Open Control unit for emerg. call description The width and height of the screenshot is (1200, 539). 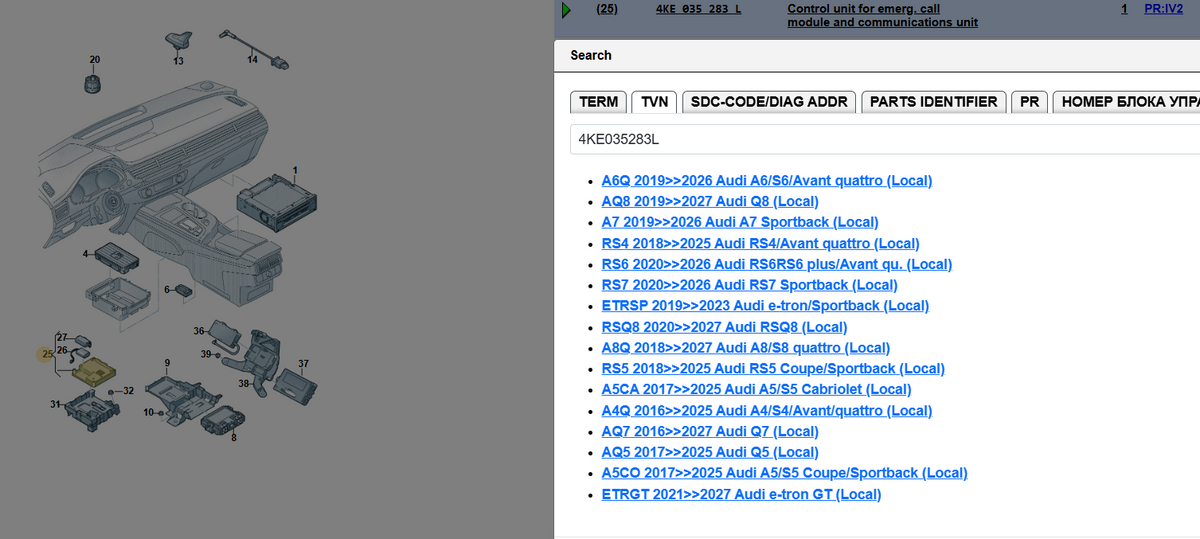[x=883, y=15]
